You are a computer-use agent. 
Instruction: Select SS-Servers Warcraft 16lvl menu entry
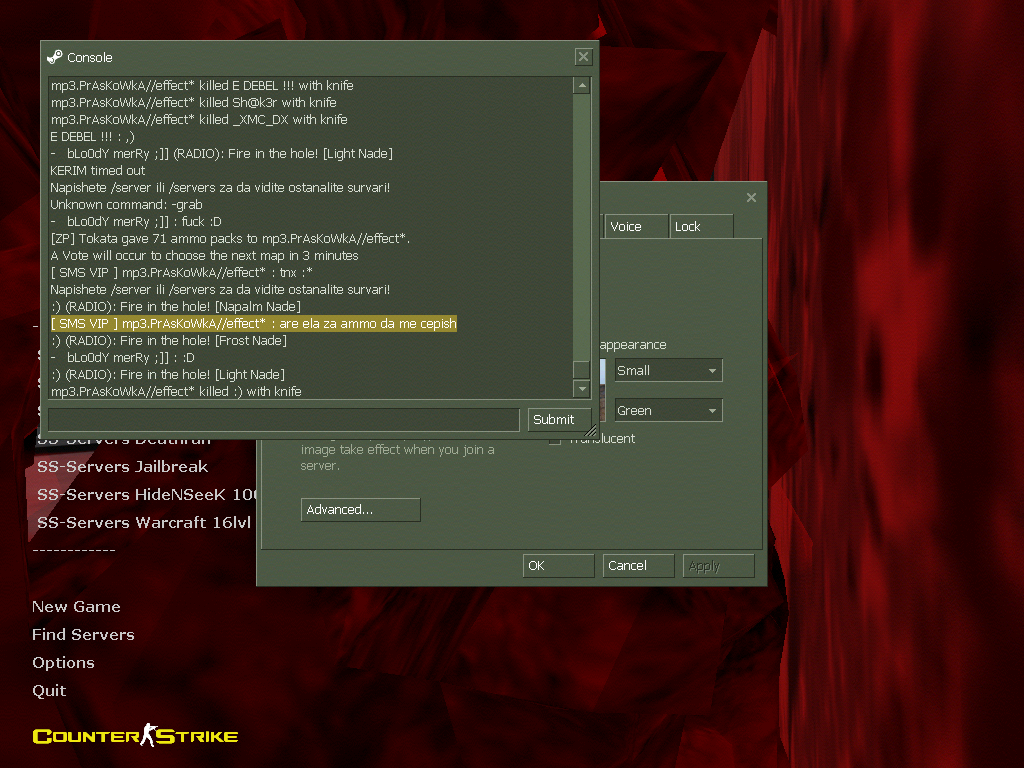pyautogui.click(x=144, y=522)
